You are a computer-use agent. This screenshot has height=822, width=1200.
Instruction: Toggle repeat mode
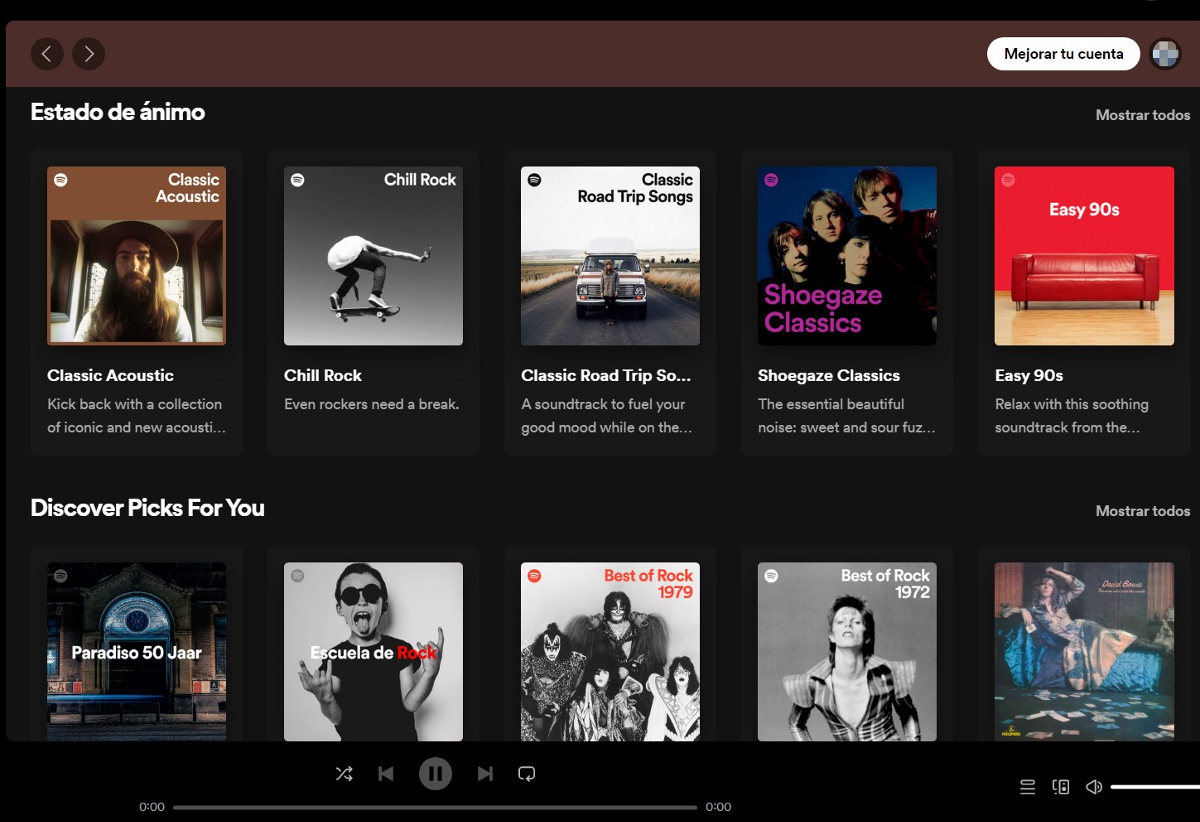(527, 773)
